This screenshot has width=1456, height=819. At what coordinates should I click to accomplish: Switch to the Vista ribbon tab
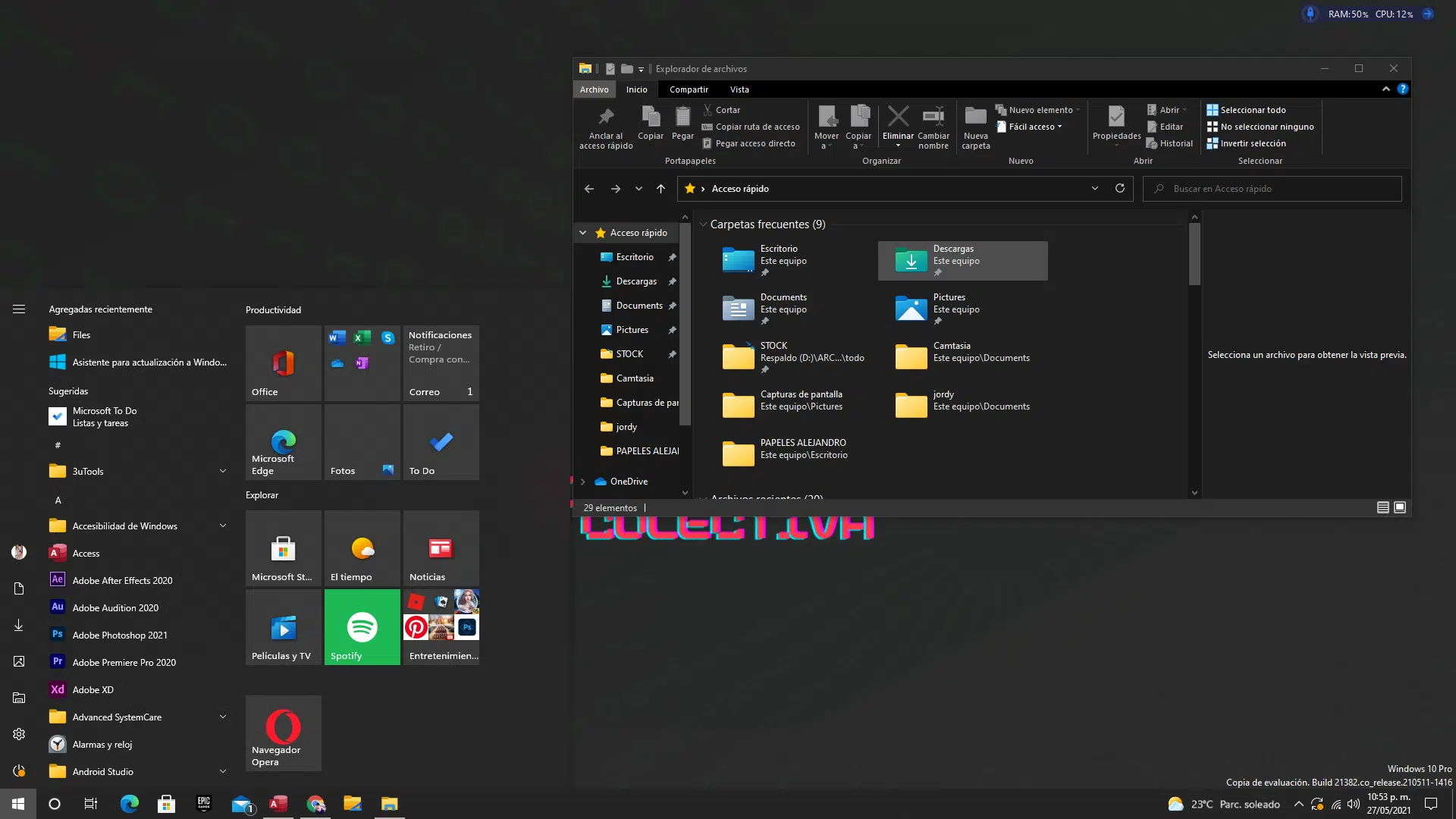[x=739, y=89]
